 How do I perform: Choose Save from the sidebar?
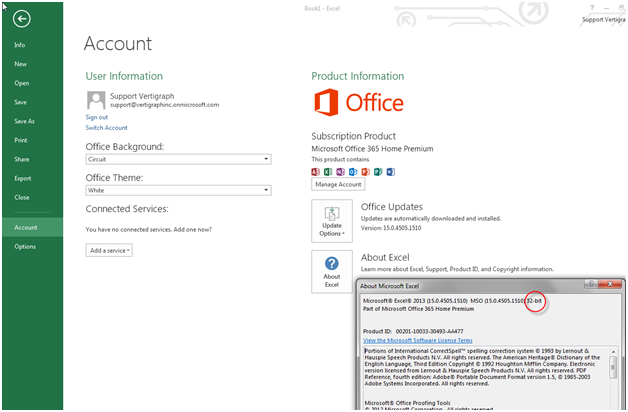pos(20,102)
